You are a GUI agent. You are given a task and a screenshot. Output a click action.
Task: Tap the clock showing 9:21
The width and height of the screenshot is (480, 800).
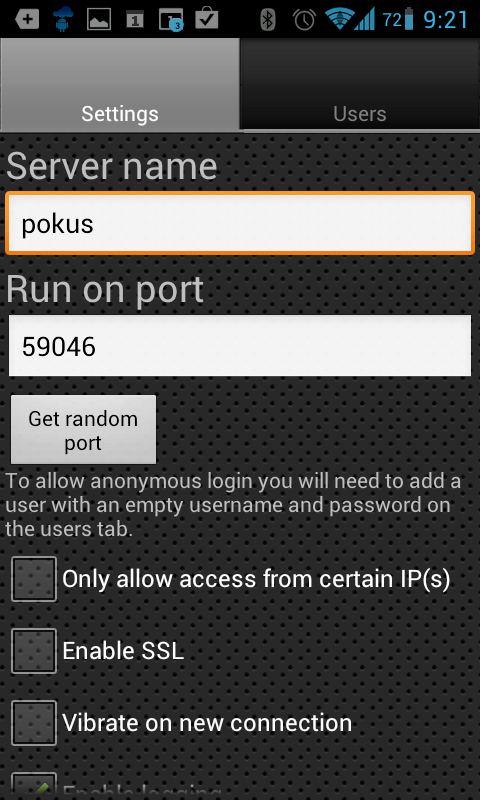(x=445, y=19)
